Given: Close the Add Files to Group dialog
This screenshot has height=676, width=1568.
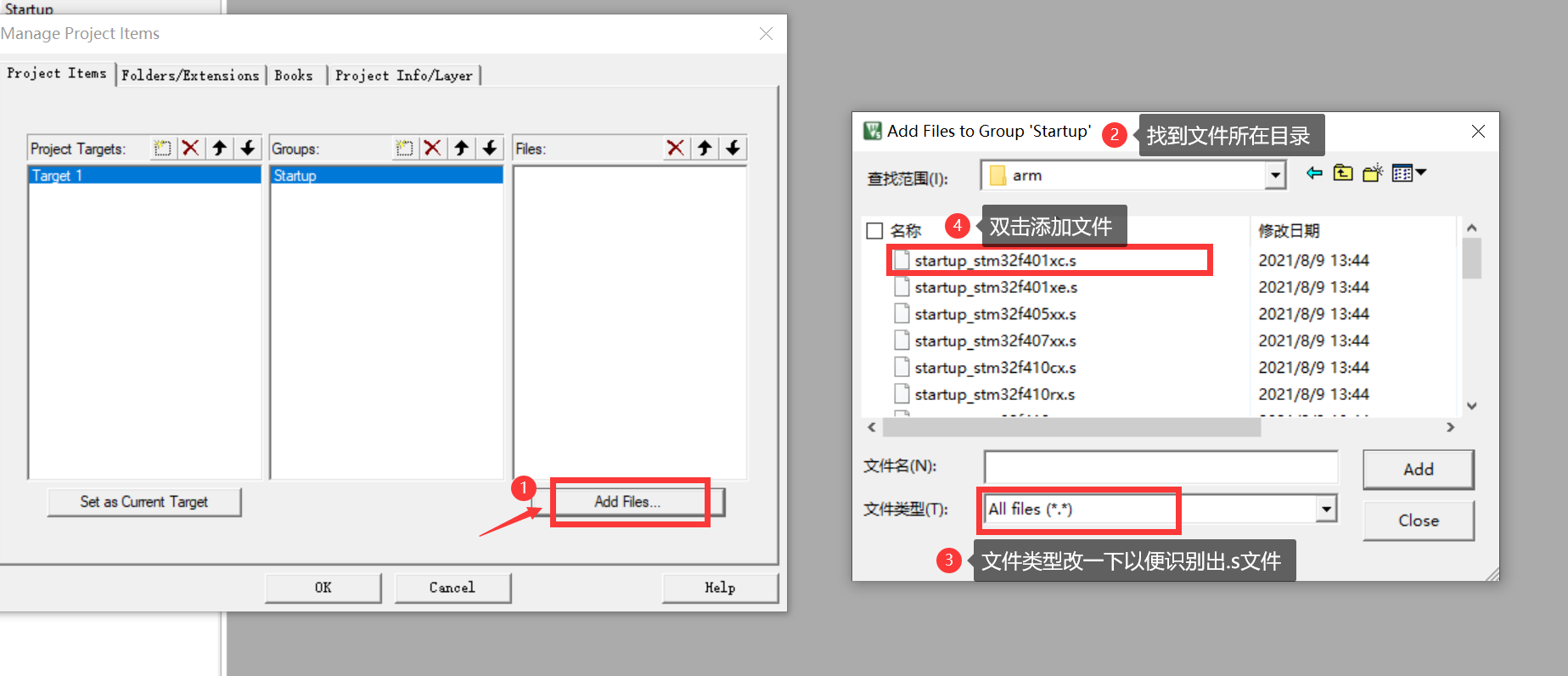Looking at the screenshot, I should click(x=1478, y=132).
